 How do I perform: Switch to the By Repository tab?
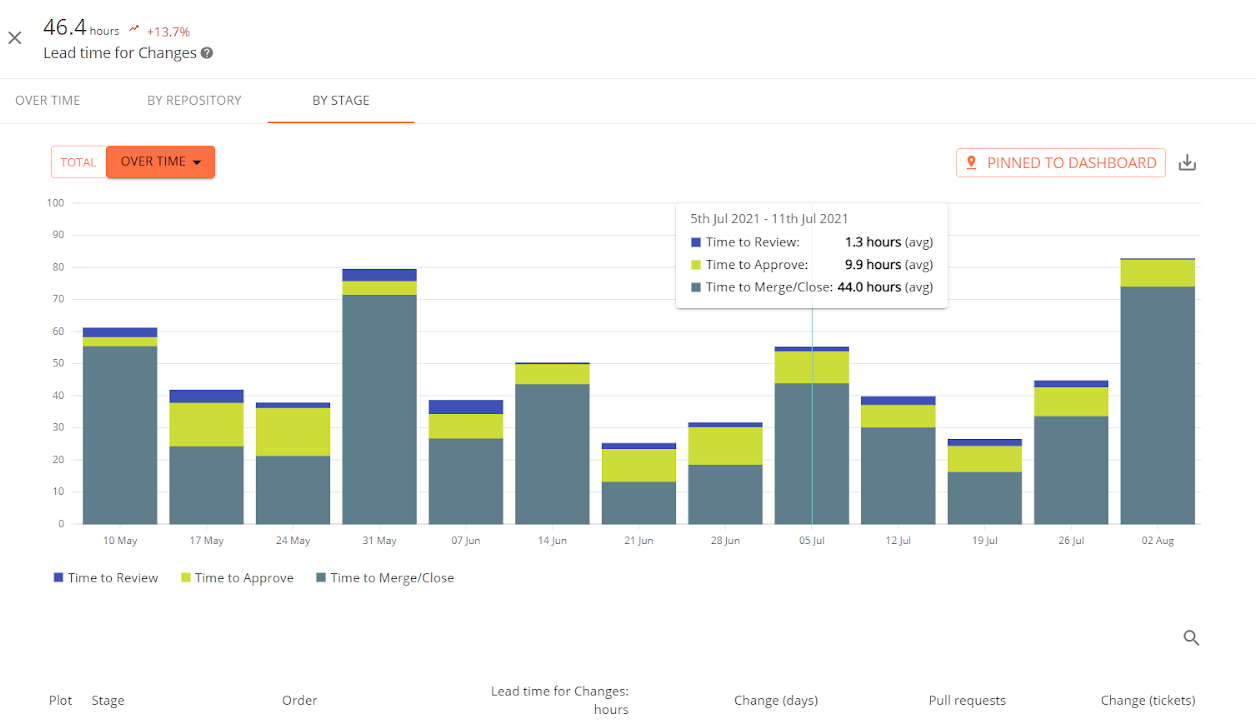(194, 100)
